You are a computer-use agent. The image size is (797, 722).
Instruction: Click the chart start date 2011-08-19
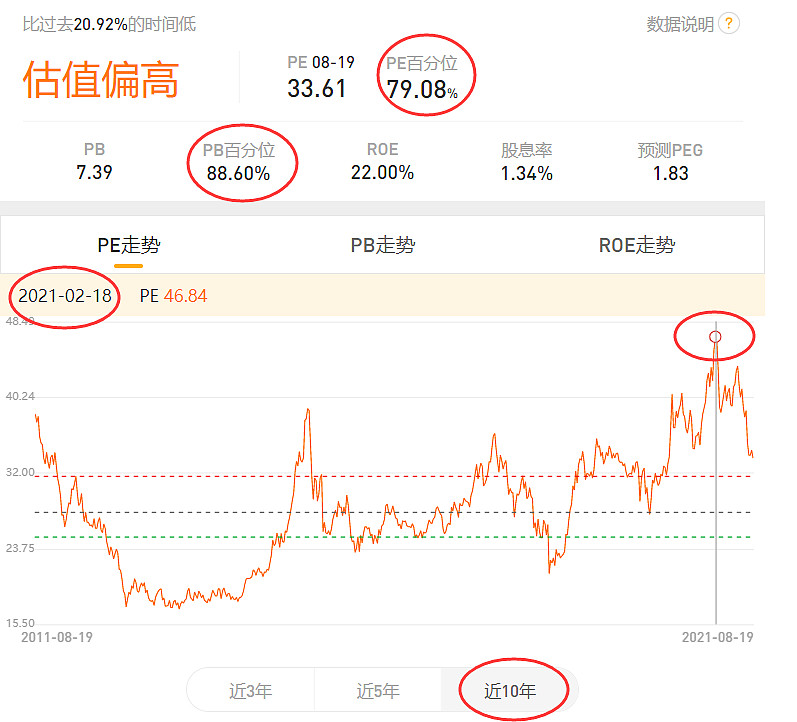(x=57, y=637)
